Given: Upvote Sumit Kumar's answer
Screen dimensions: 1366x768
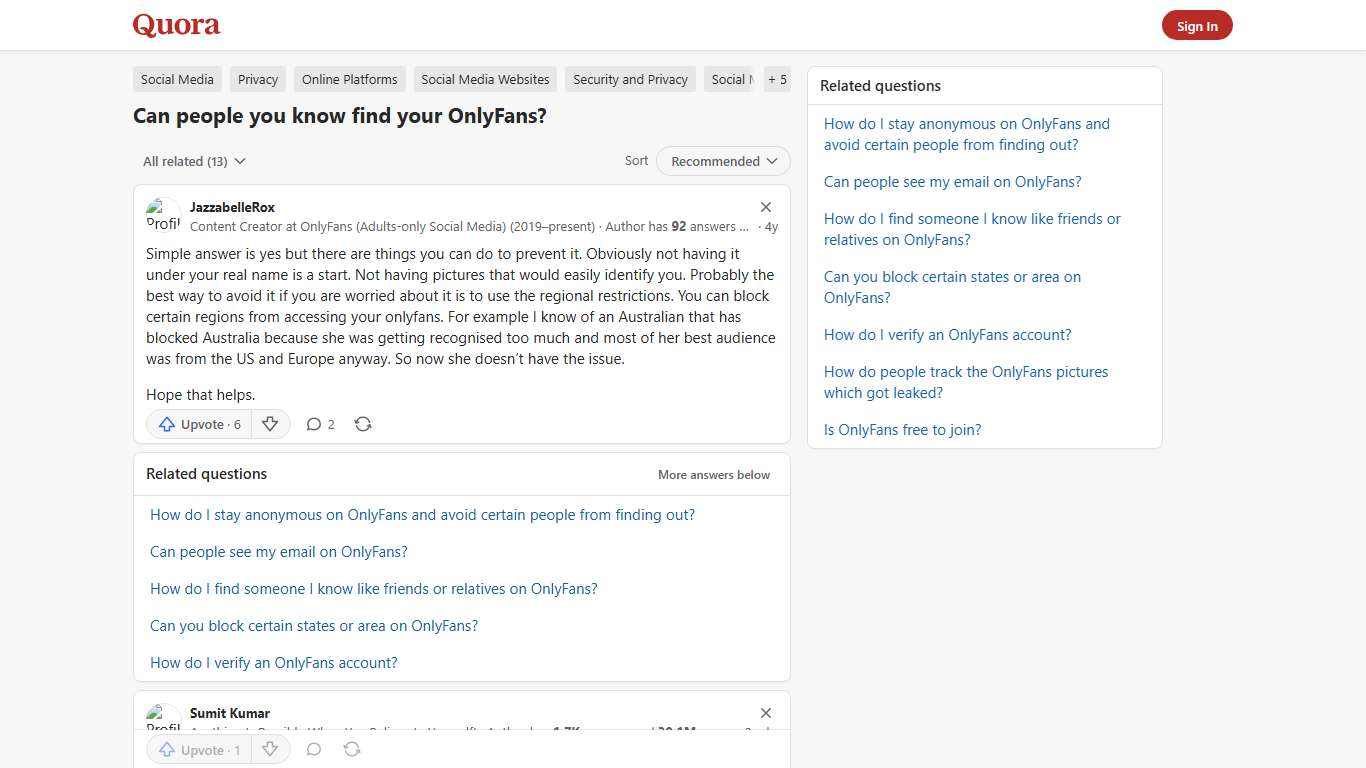Looking at the screenshot, I should click(197, 749).
